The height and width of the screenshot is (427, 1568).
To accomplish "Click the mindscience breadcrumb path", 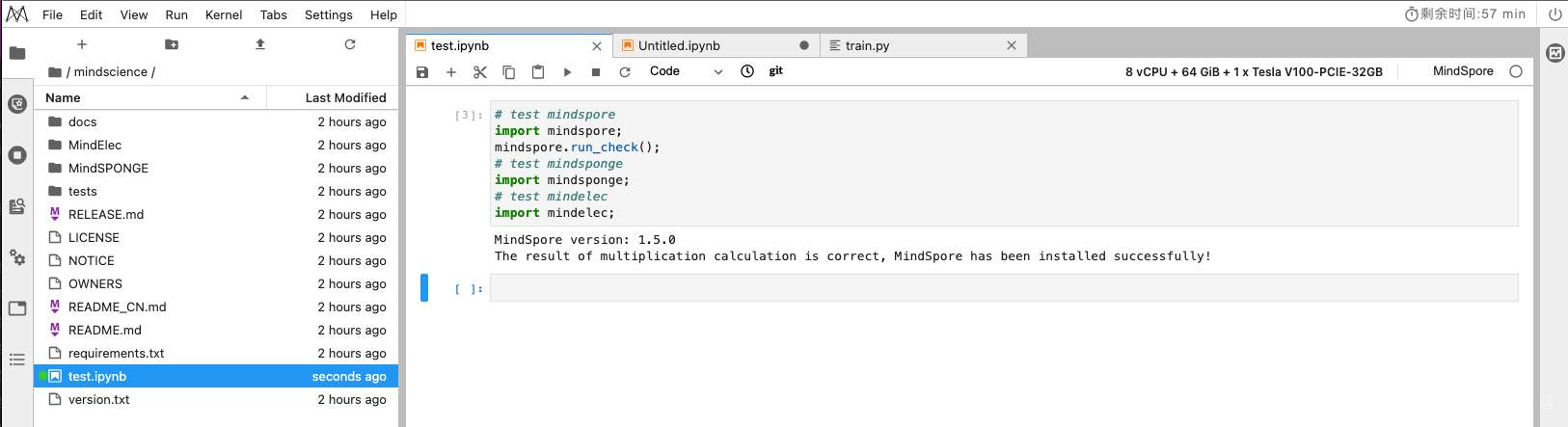I will 111,71.
